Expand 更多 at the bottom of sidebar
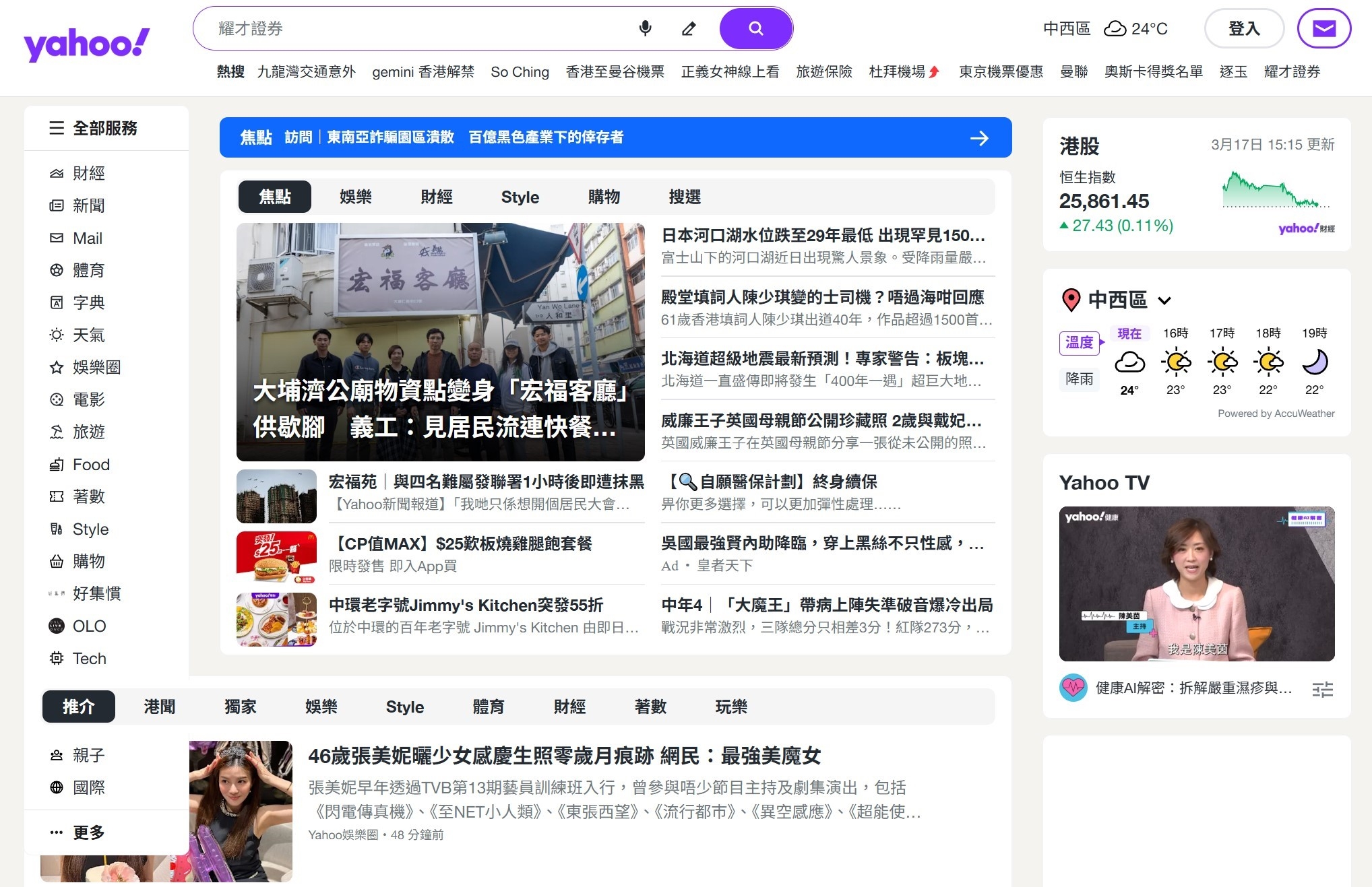1372x887 pixels. coord(88,832)
